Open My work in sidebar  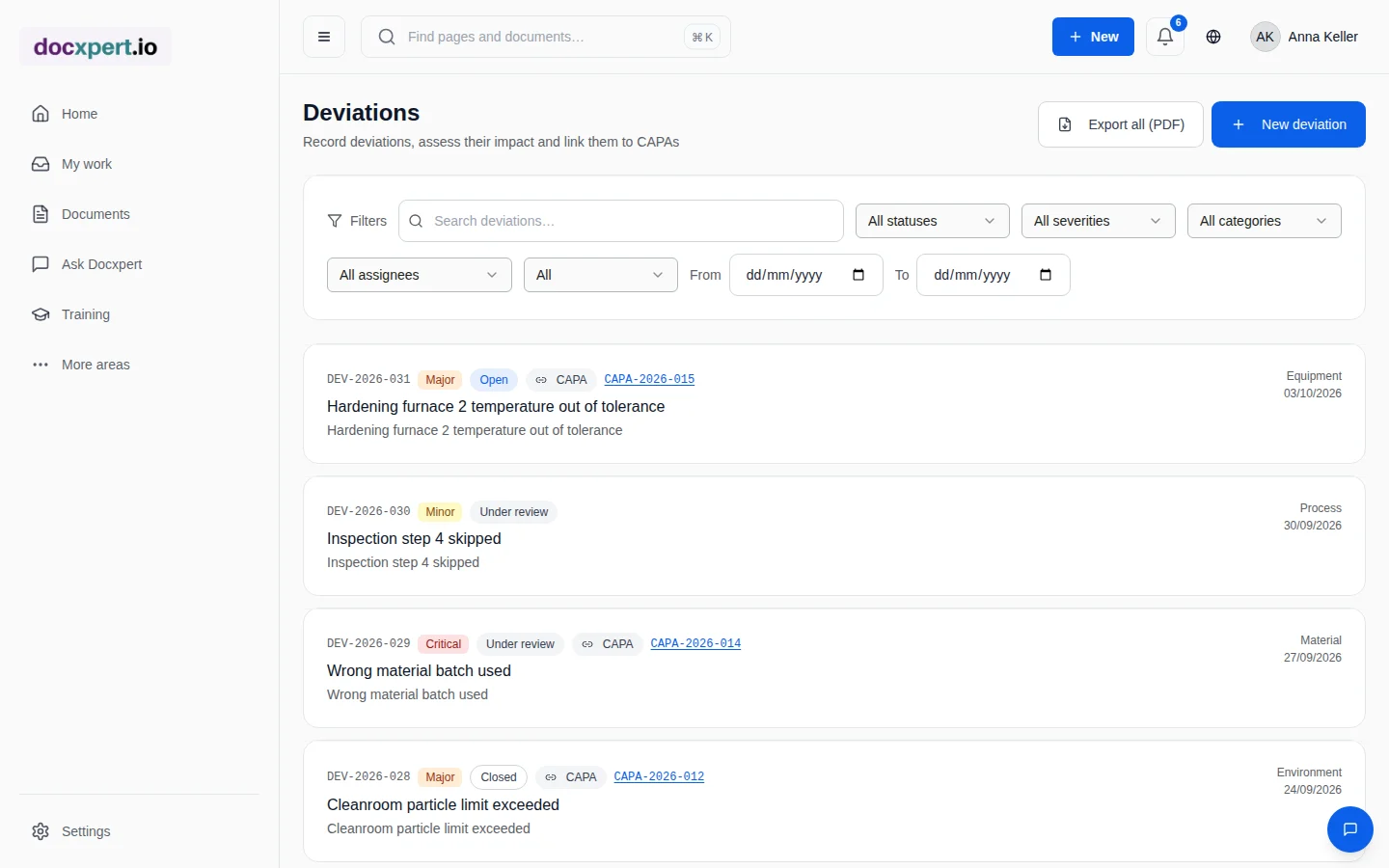click(139, 164)
